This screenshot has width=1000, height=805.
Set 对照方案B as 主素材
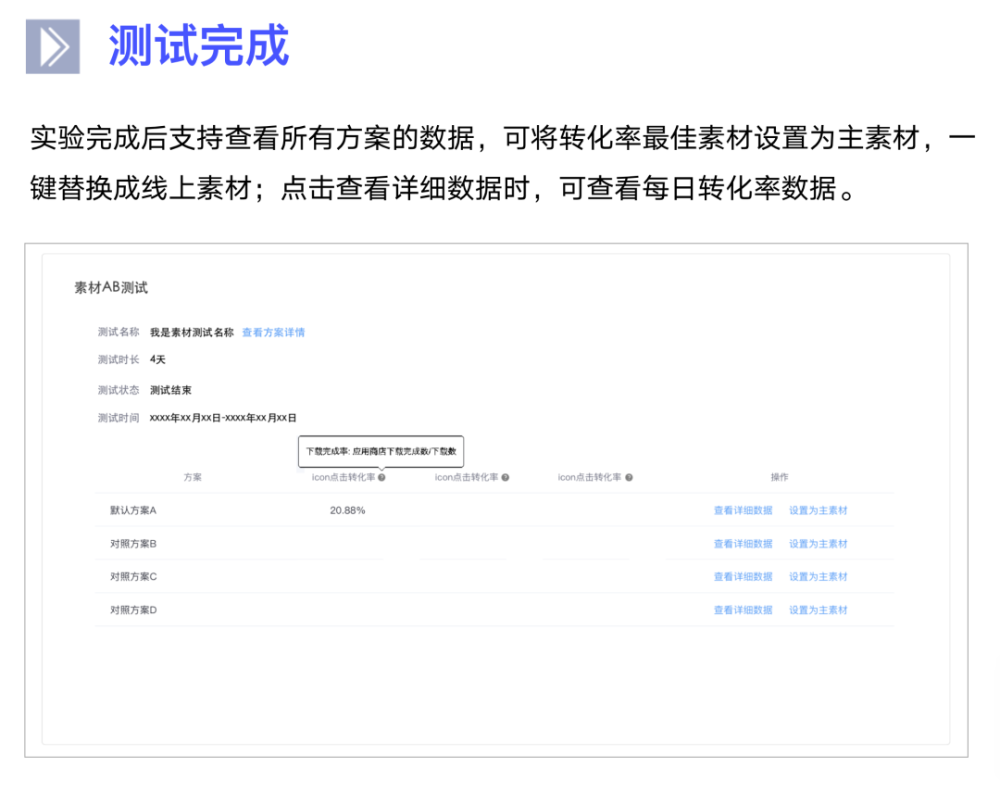coord(818,543)
